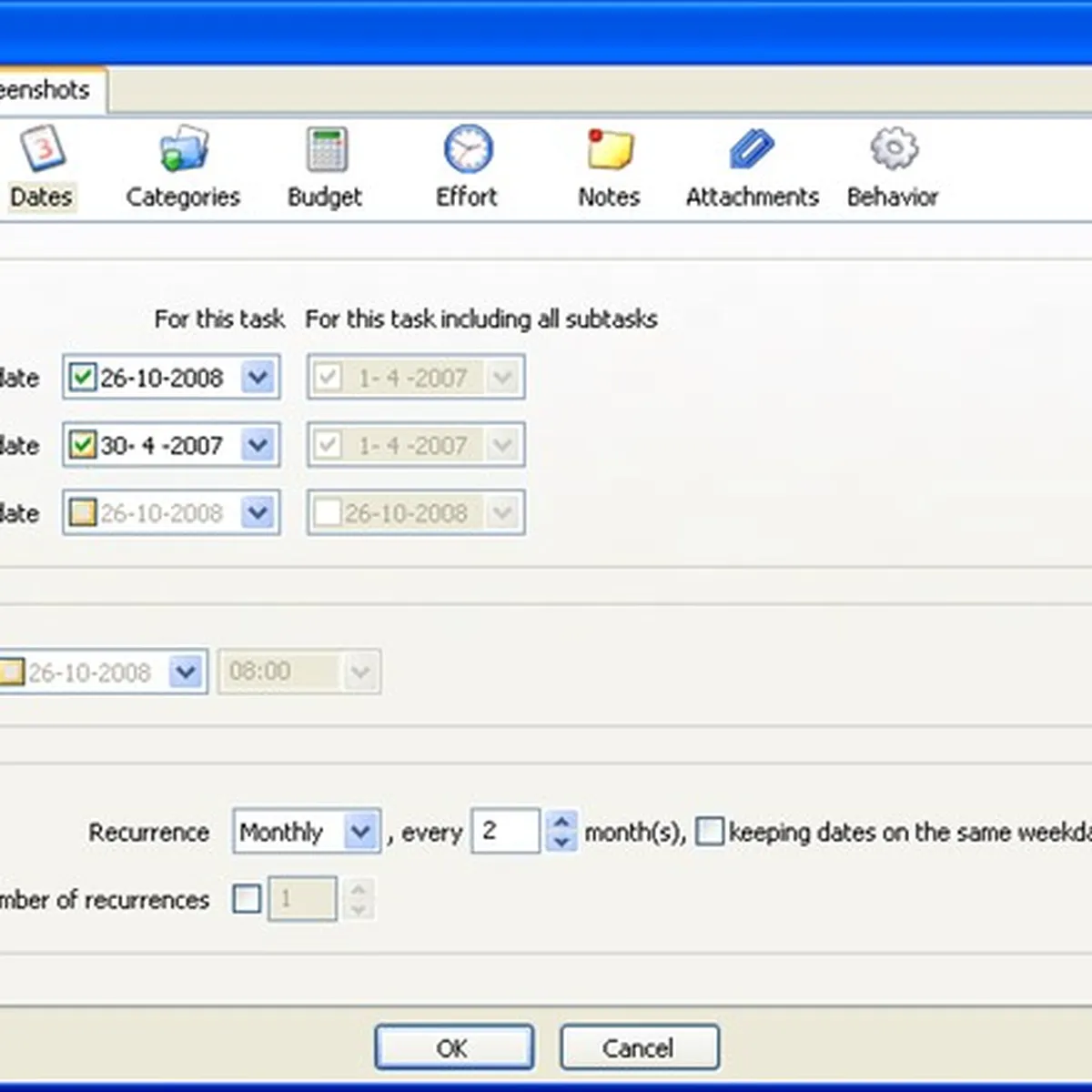Open the Notes sticky note icon
1092x1092 pixels.
pos(610,149)
